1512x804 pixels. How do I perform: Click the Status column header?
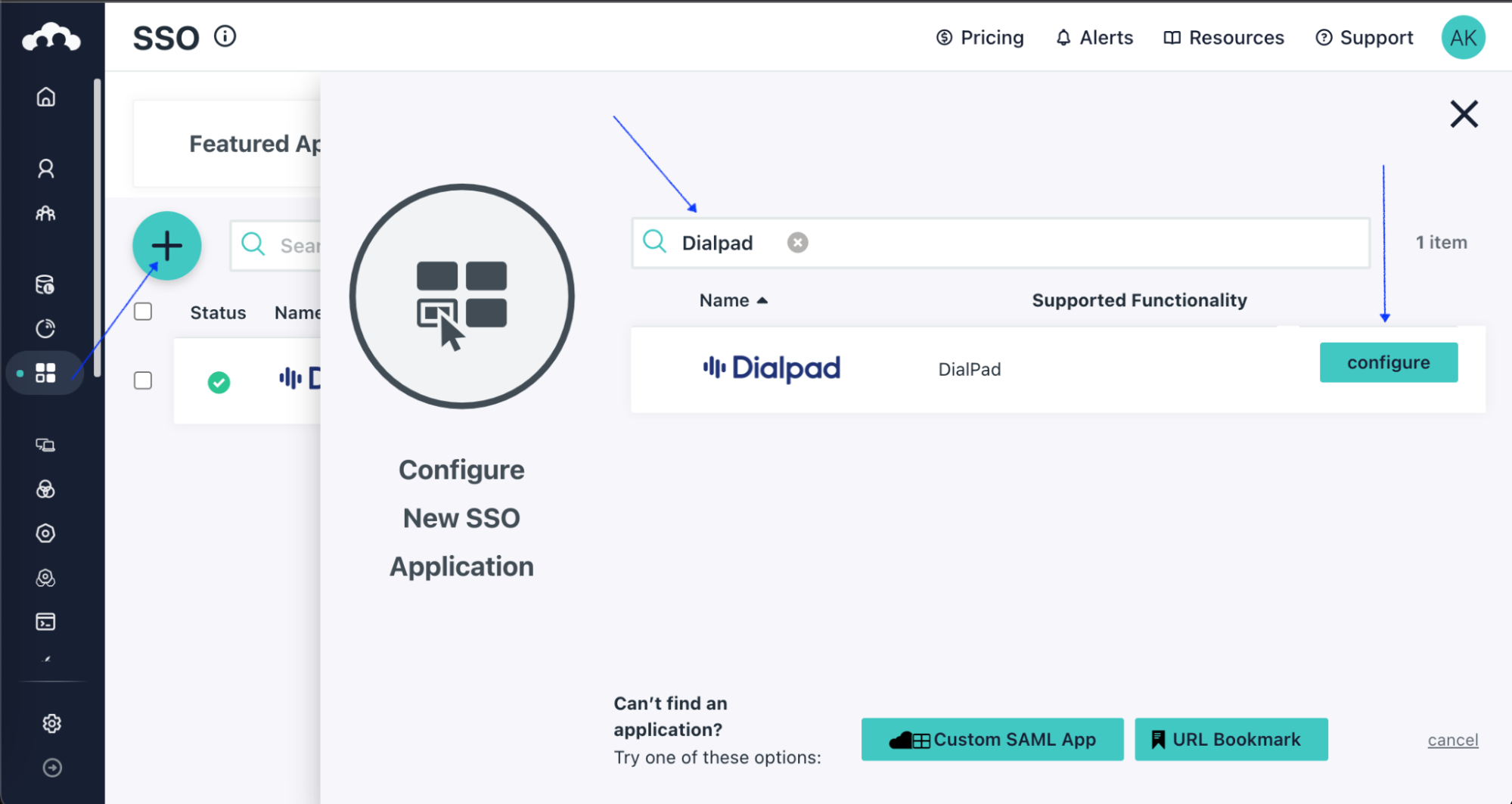(218, 312)
